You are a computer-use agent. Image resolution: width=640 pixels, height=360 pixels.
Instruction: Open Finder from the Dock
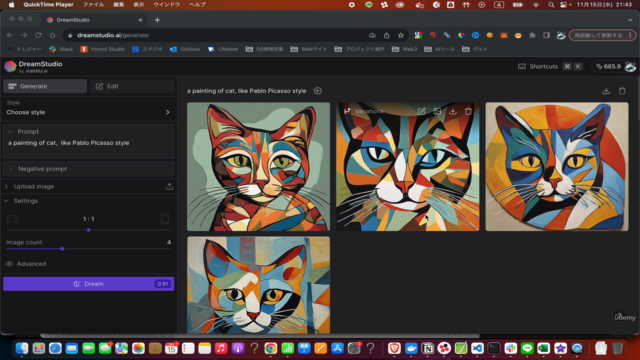(22, 348)
